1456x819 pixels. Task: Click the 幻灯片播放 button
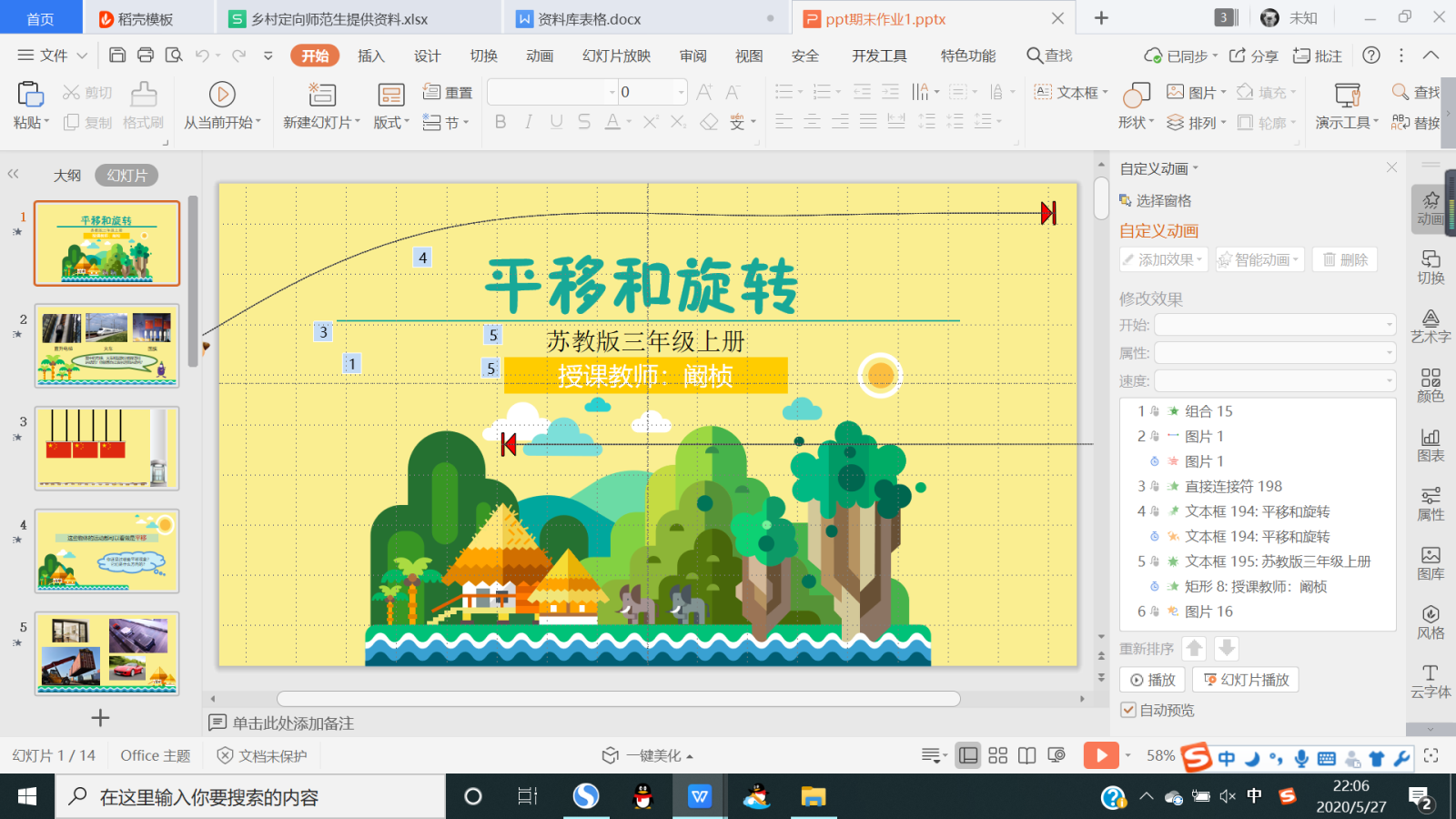coord(1247,680)
